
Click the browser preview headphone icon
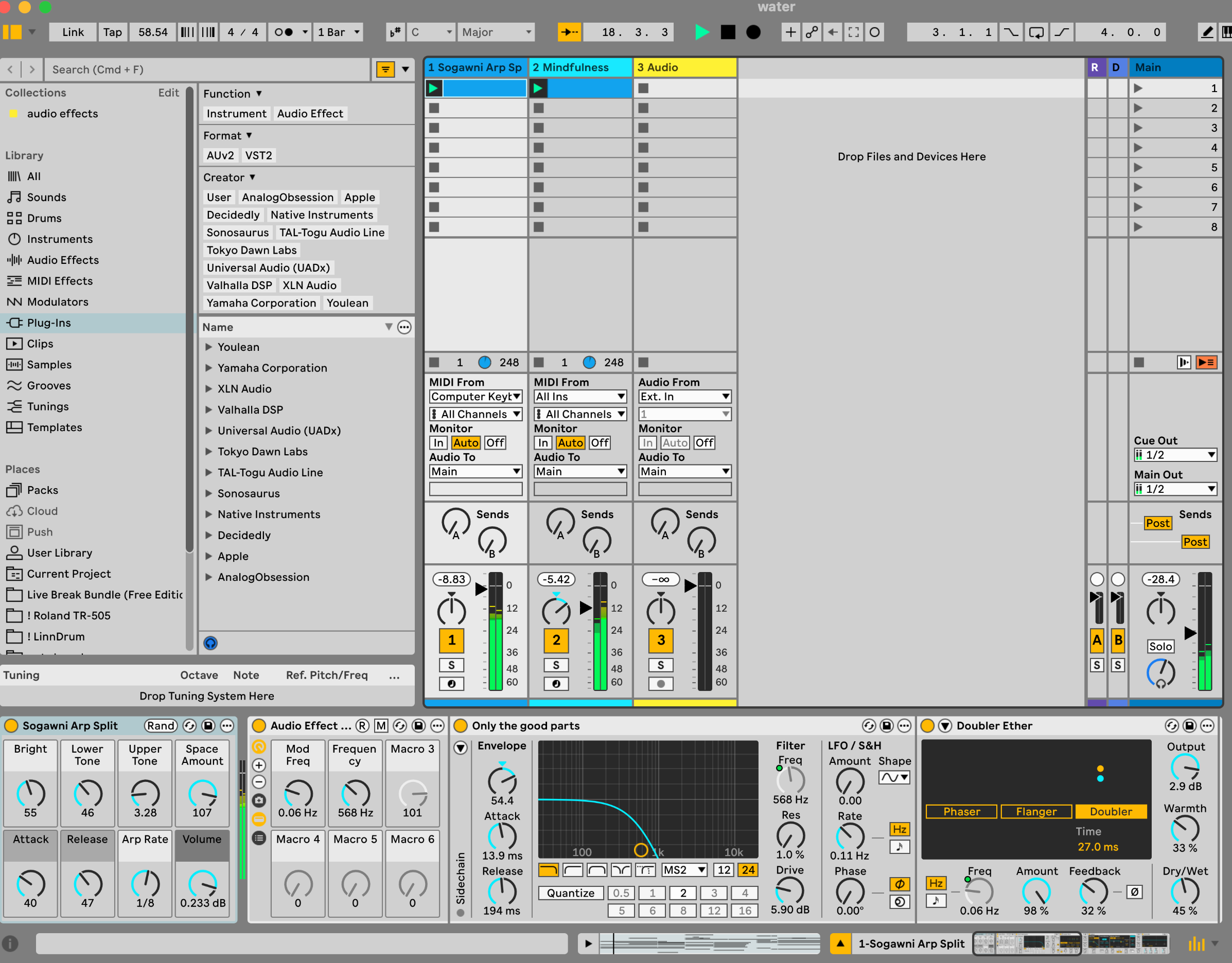(210, 643)
